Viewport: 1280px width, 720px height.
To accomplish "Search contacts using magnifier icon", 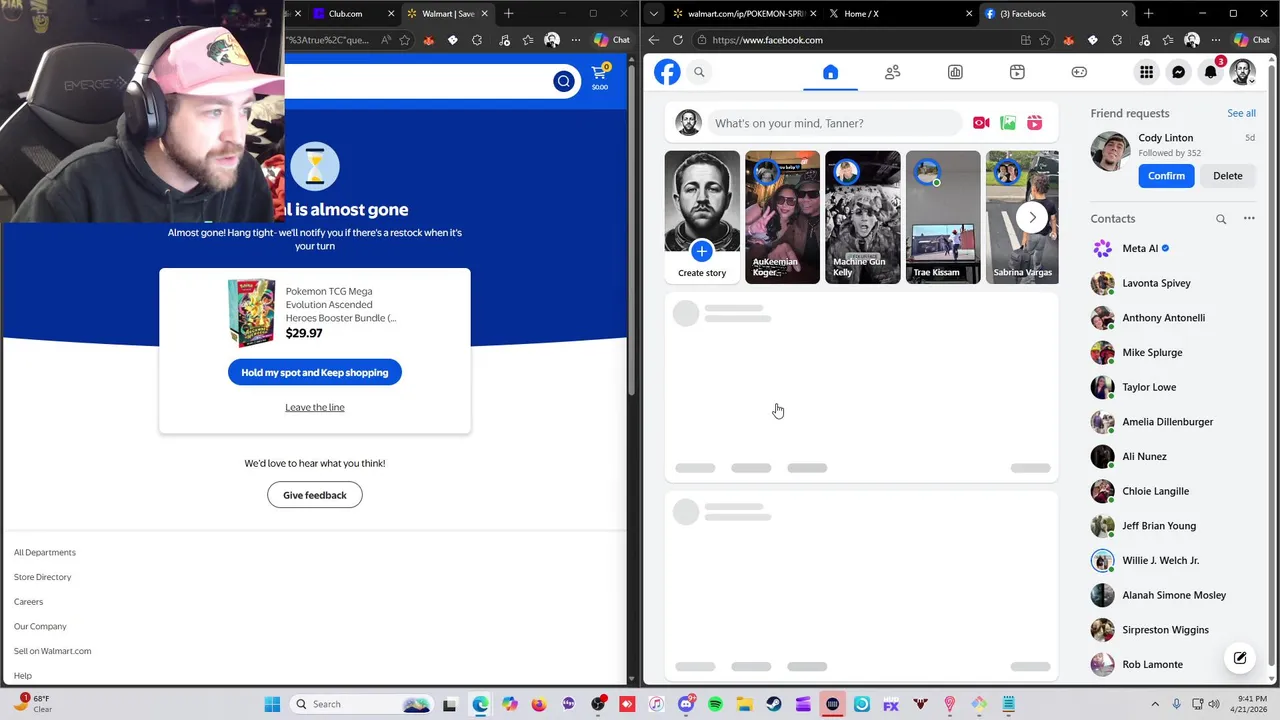I will [1221, 219].
